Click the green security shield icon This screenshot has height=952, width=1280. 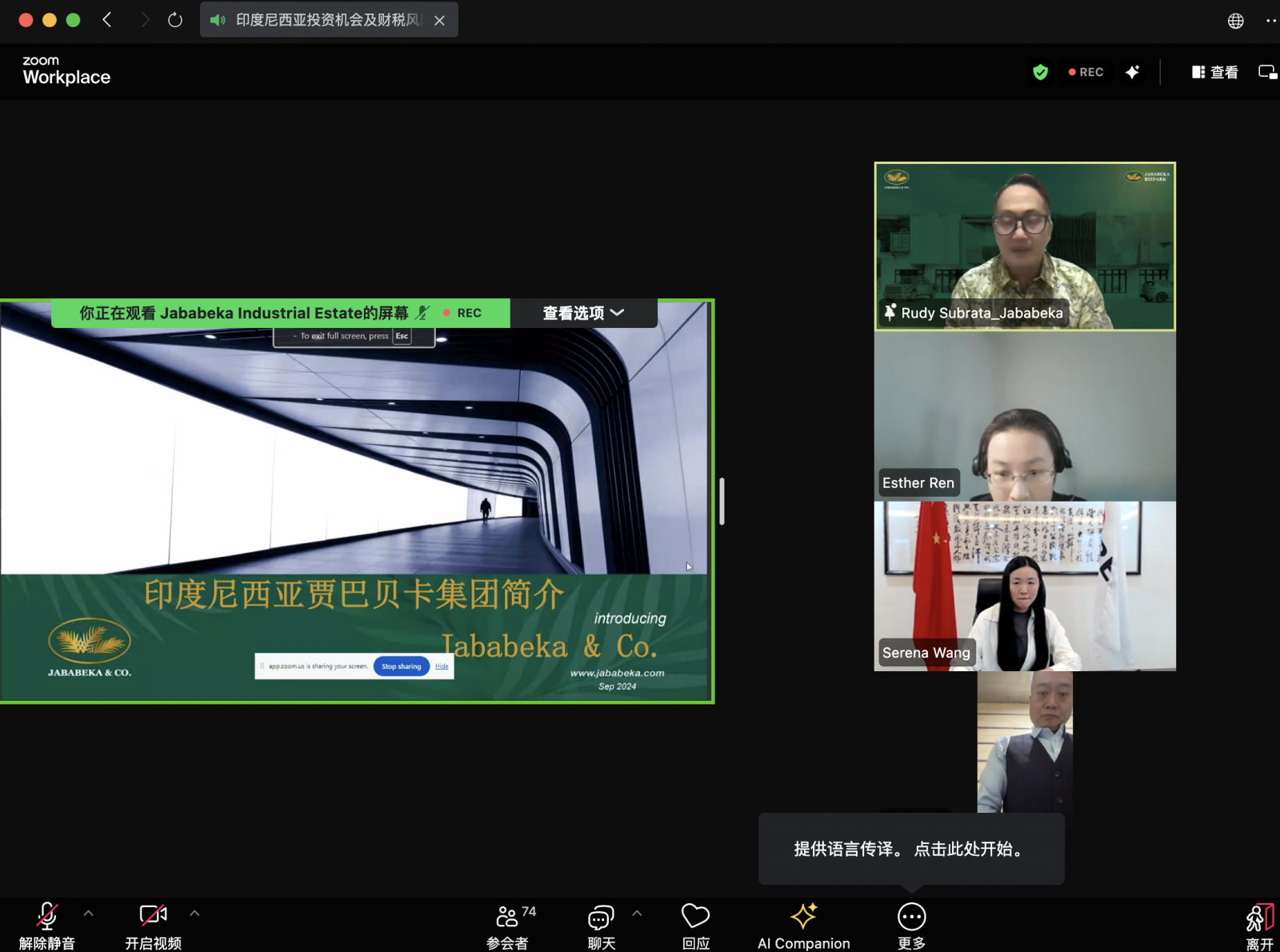[1040, 72]
